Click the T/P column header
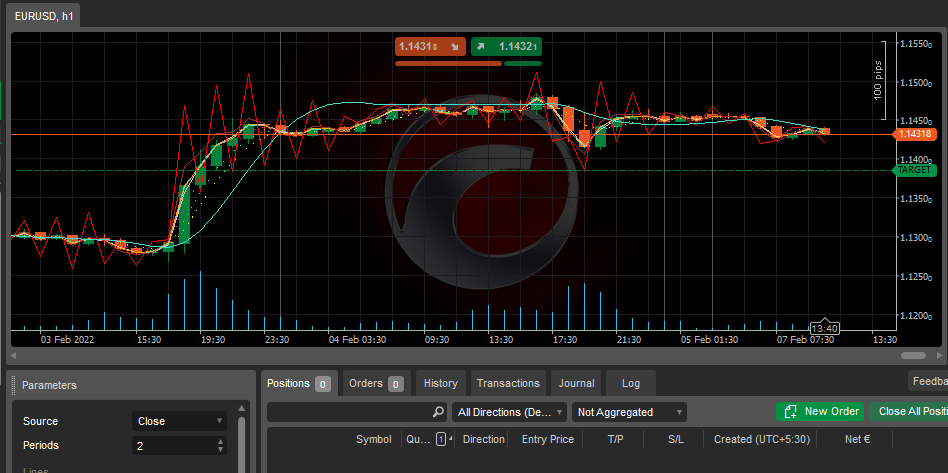Image resolution: width=948 pixels, height=473 pixels. [x=615, y=439]
